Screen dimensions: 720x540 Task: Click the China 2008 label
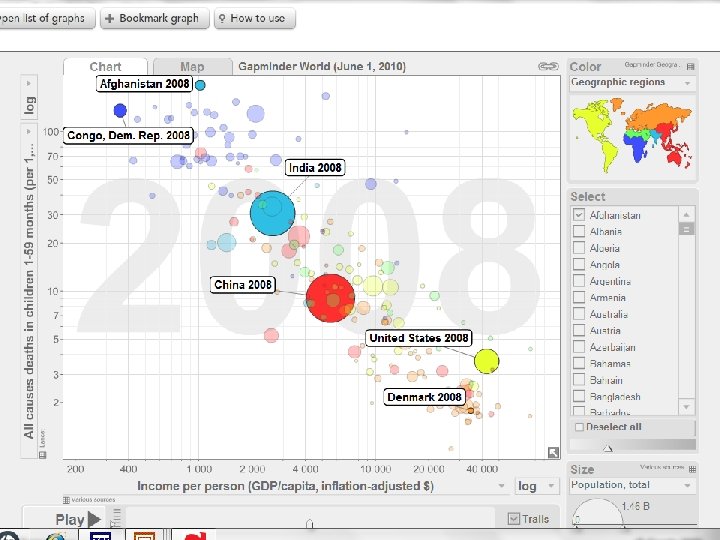[243, 285]
